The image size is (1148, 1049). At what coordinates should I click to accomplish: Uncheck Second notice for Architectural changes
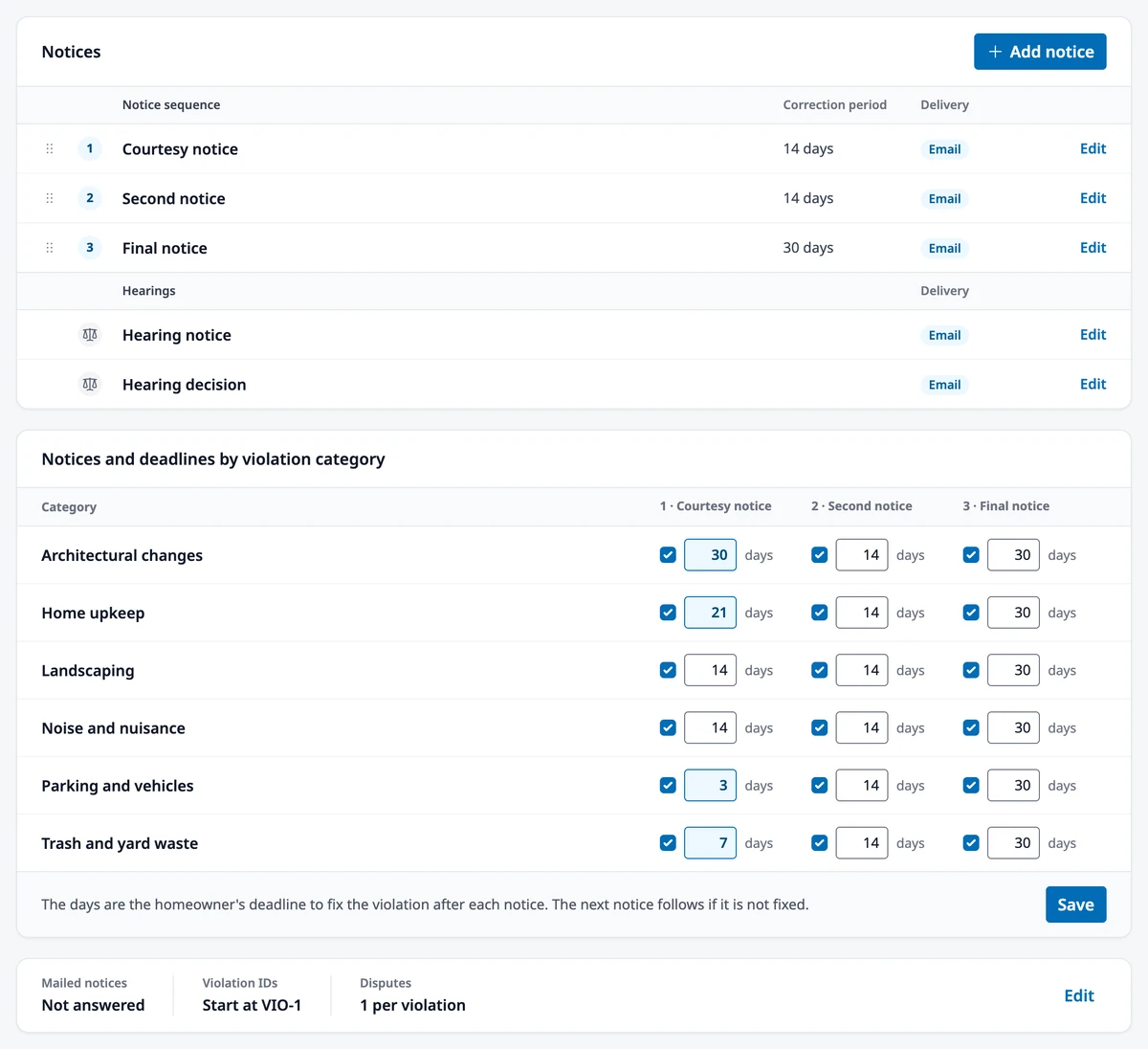coord(820,555)
